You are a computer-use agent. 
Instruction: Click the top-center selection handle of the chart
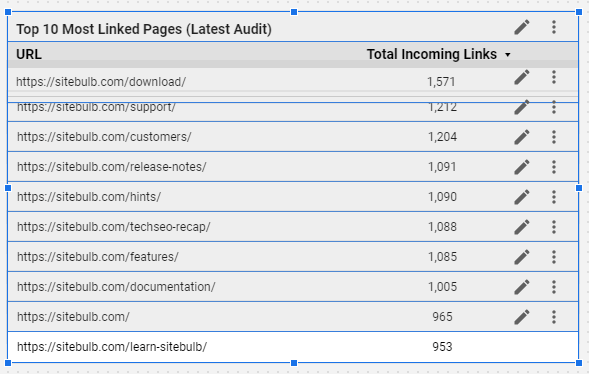[x=294, y=12]
